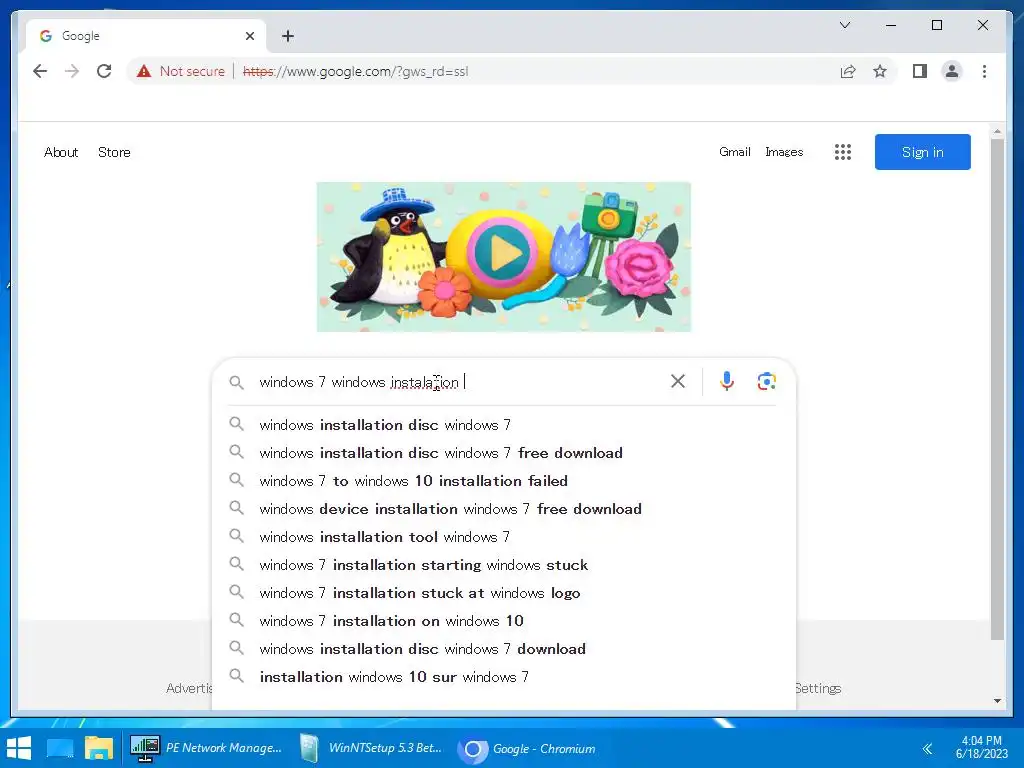Select suggestion 'windows installation disc windows 7 free download'

point(504,453)
